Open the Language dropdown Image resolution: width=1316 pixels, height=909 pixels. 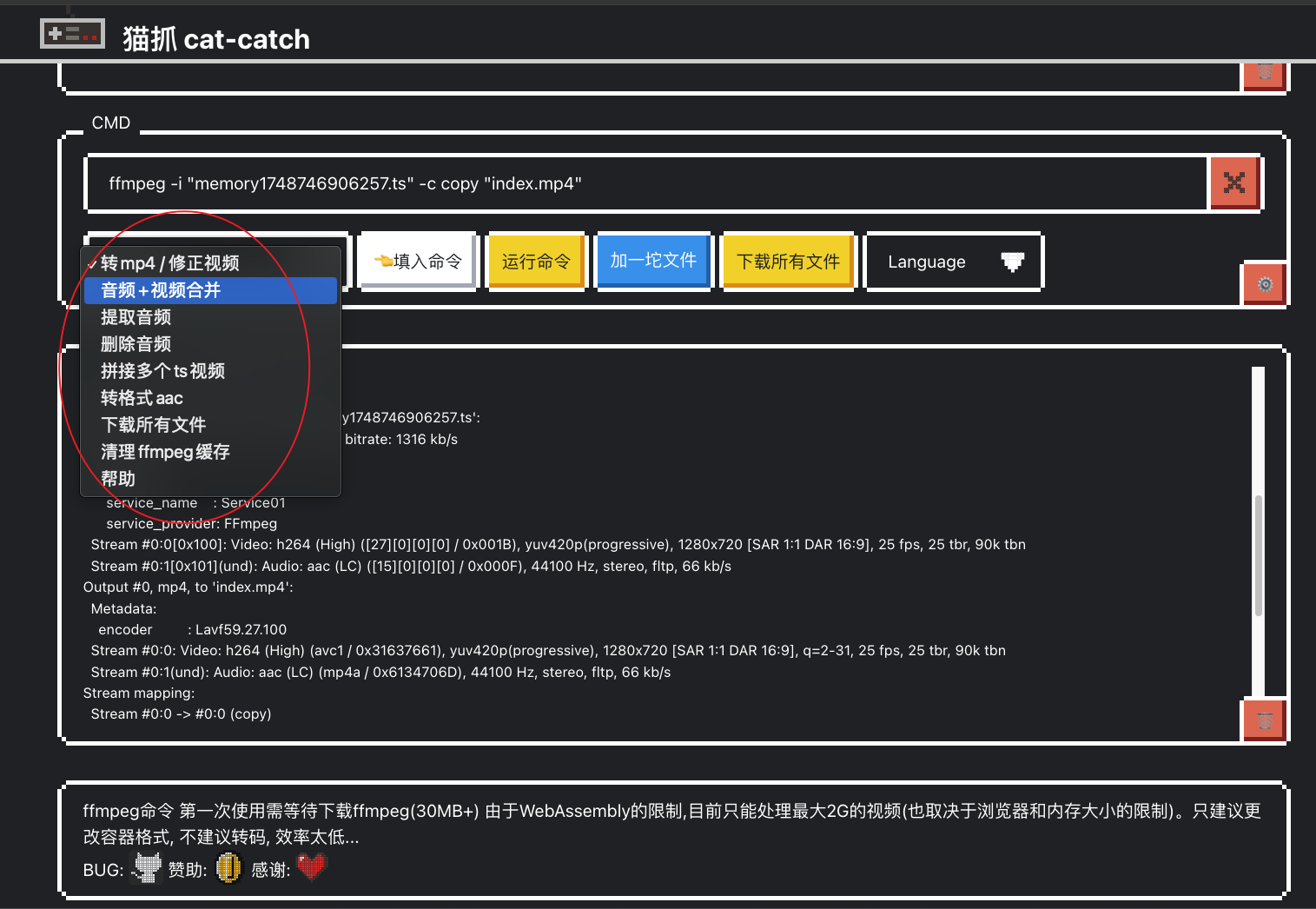pyautogui.click(x=953, y=262)
